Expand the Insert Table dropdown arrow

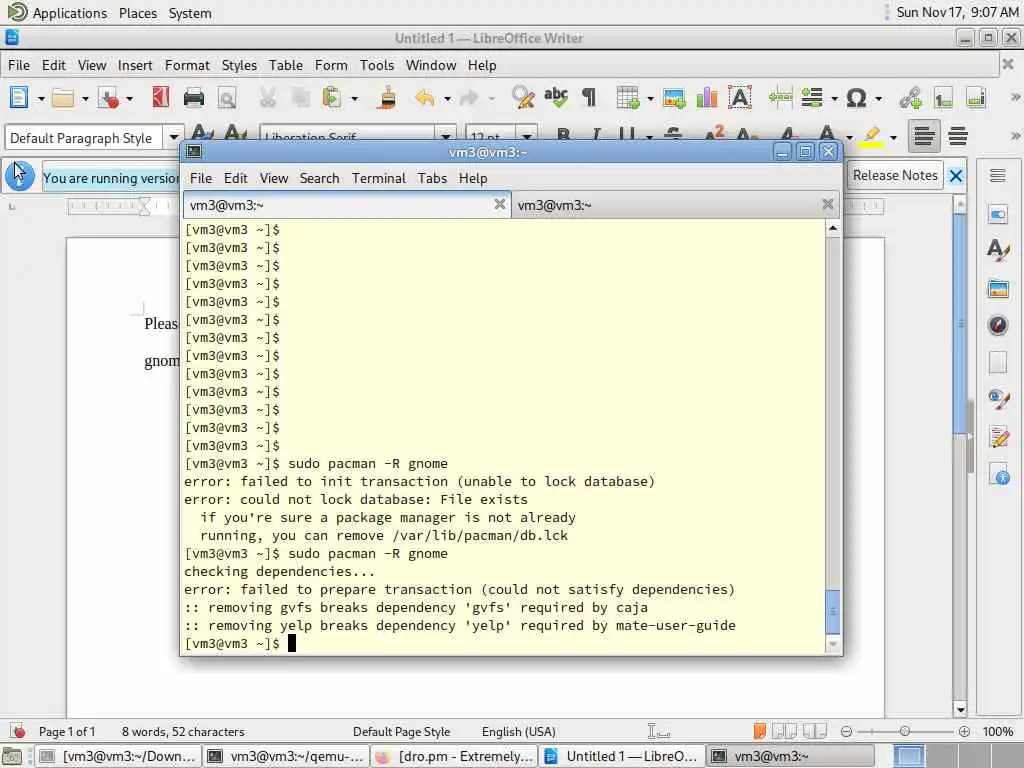pyautogui.click(x=650, y=99)
